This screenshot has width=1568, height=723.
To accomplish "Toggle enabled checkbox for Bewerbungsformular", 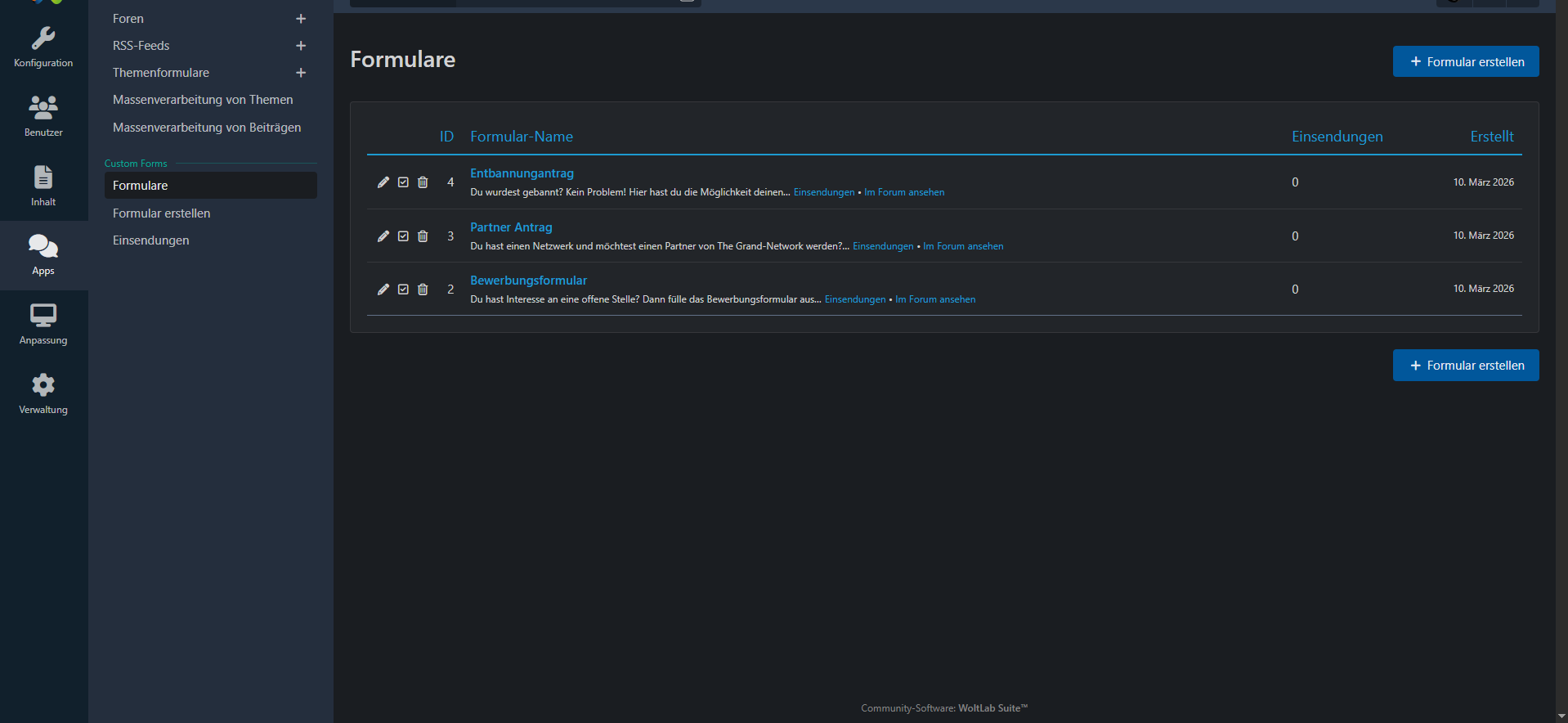I will click(403, 290).
